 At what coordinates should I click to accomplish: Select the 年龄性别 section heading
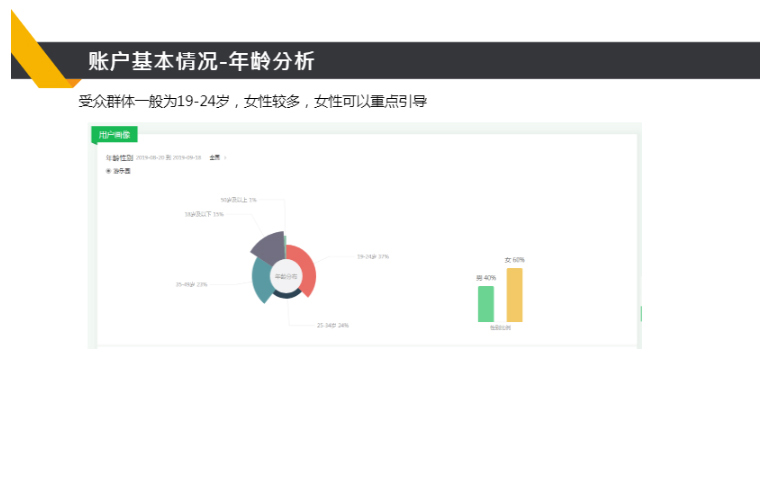pos(119,157)
